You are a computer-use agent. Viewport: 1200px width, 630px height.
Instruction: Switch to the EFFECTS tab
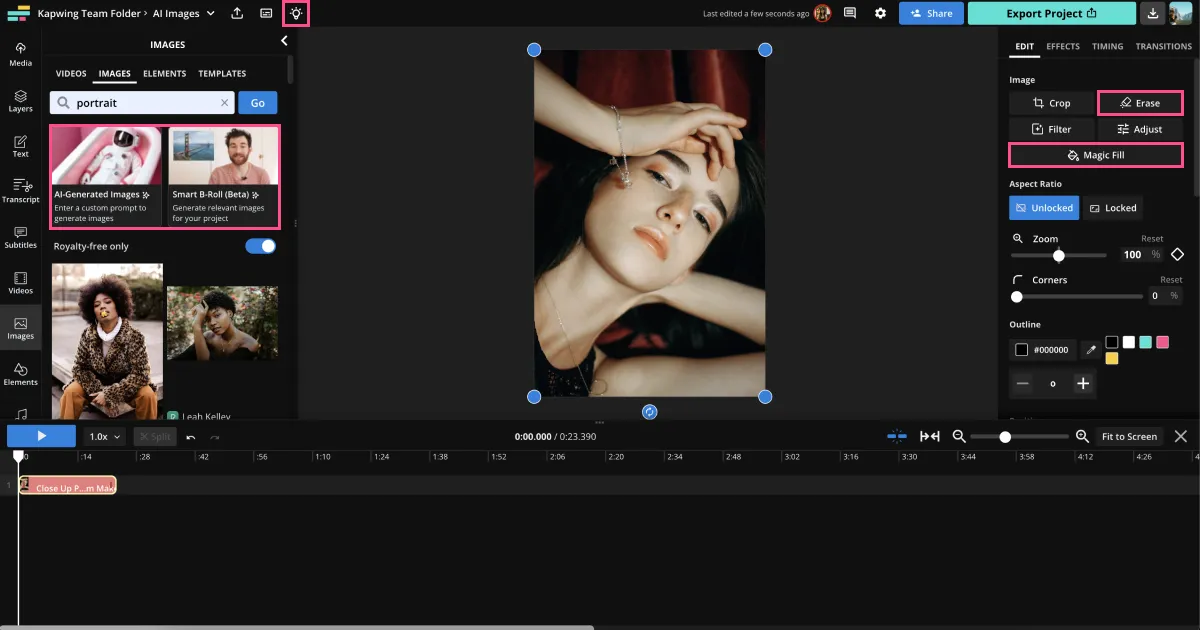tap(1063, 46)
